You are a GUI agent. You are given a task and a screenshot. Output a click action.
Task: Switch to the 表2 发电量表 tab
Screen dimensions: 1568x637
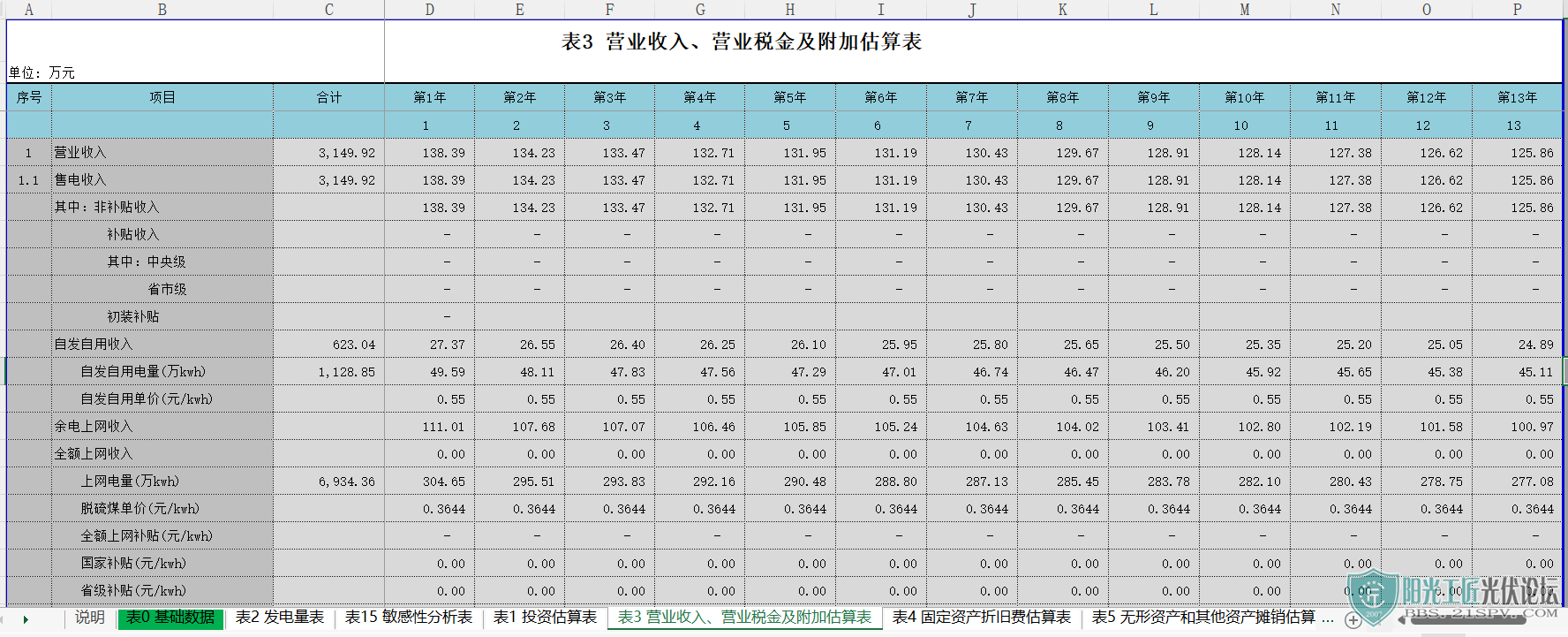[x=280, y=618]
